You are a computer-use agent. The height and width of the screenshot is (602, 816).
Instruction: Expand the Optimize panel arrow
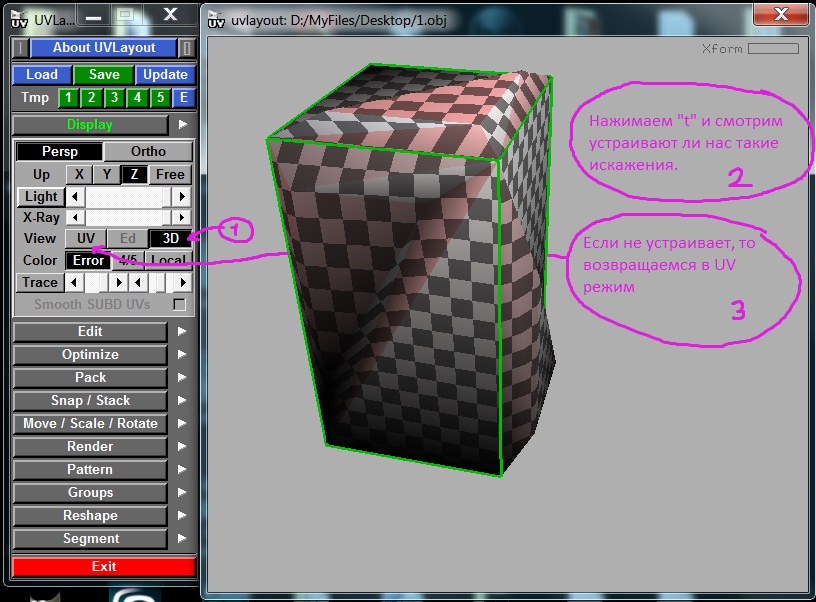(x=182, y=355)
